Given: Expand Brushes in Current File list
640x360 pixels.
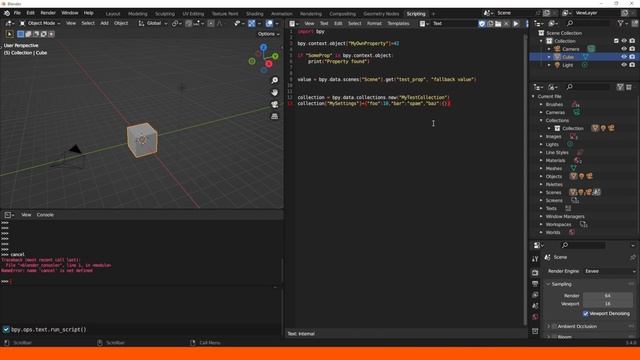Looking at the screenshot, I should click(541, 104).
